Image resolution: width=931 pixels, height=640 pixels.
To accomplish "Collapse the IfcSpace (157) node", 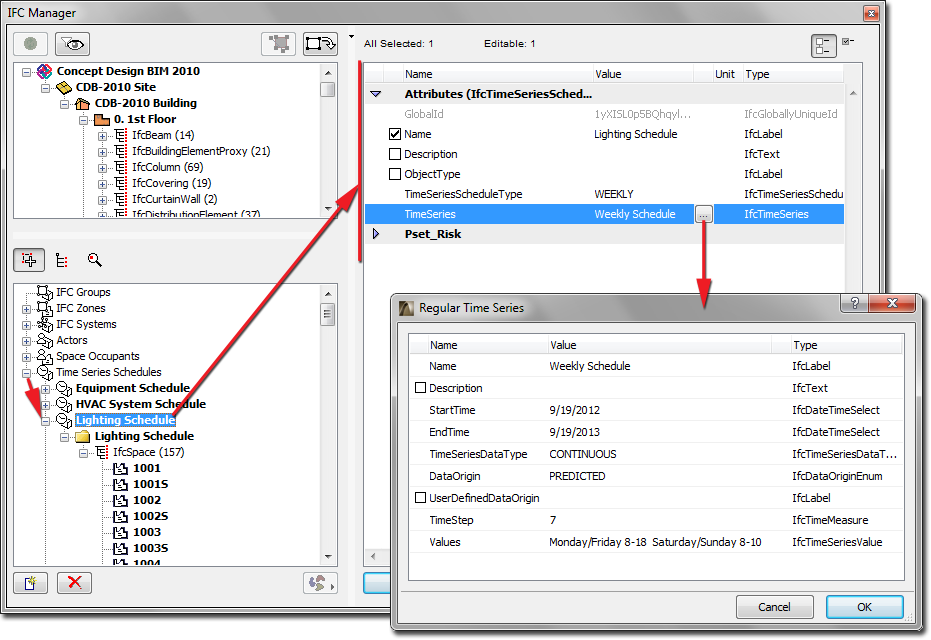I will coord(83,453).
